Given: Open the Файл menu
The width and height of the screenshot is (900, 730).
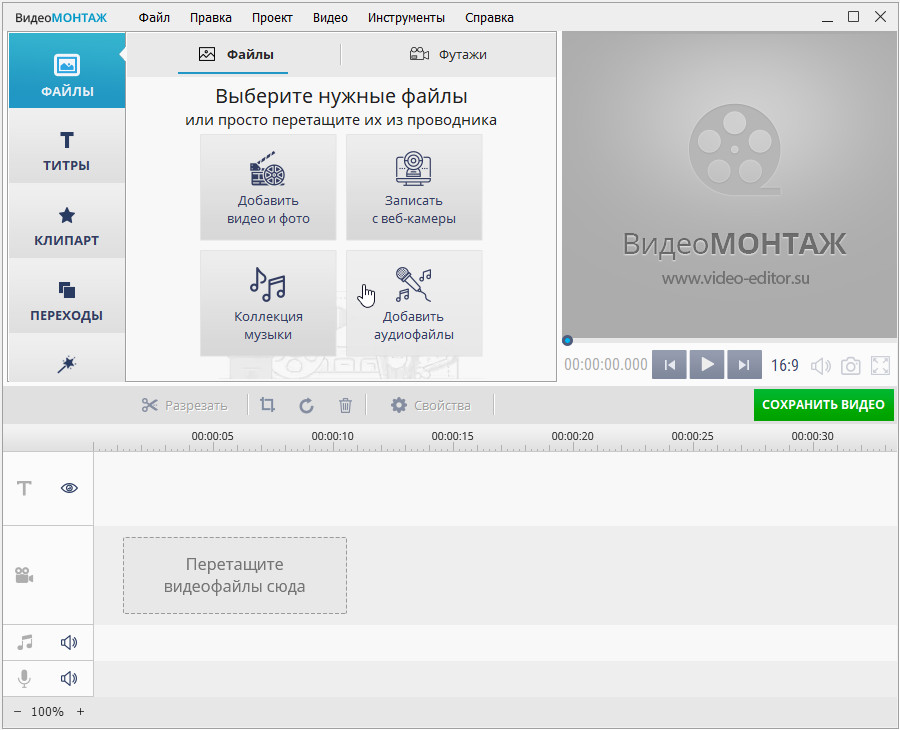Looking at the screenshot, I should coord(154,18).
